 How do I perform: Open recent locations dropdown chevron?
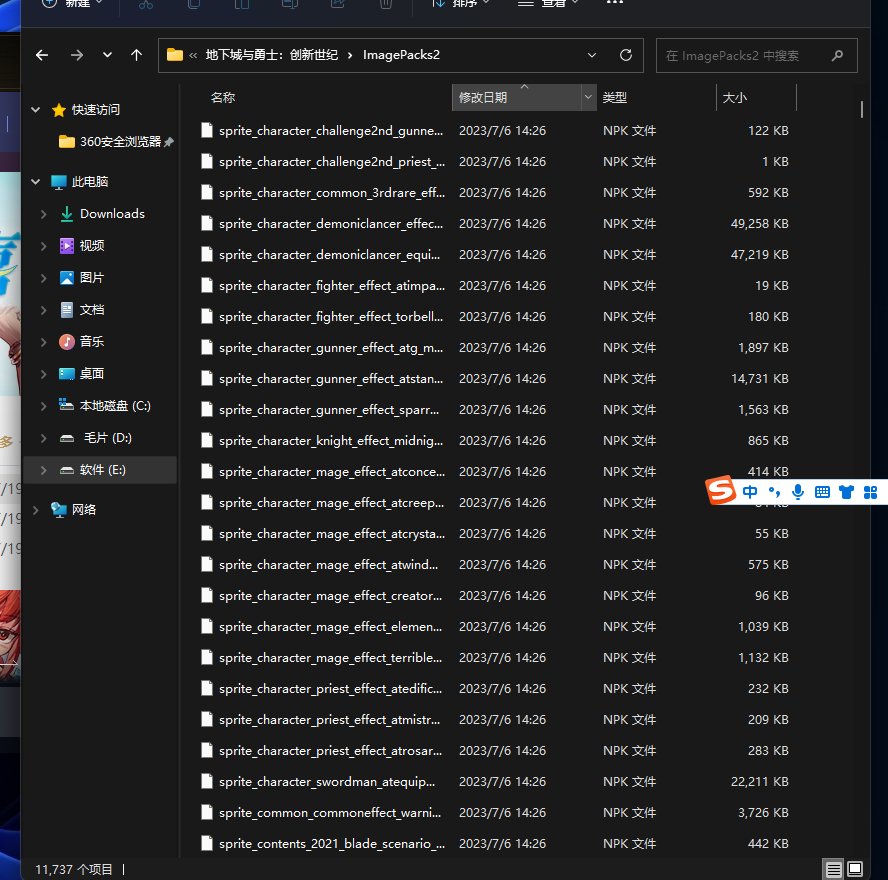(x=107, y=55)
